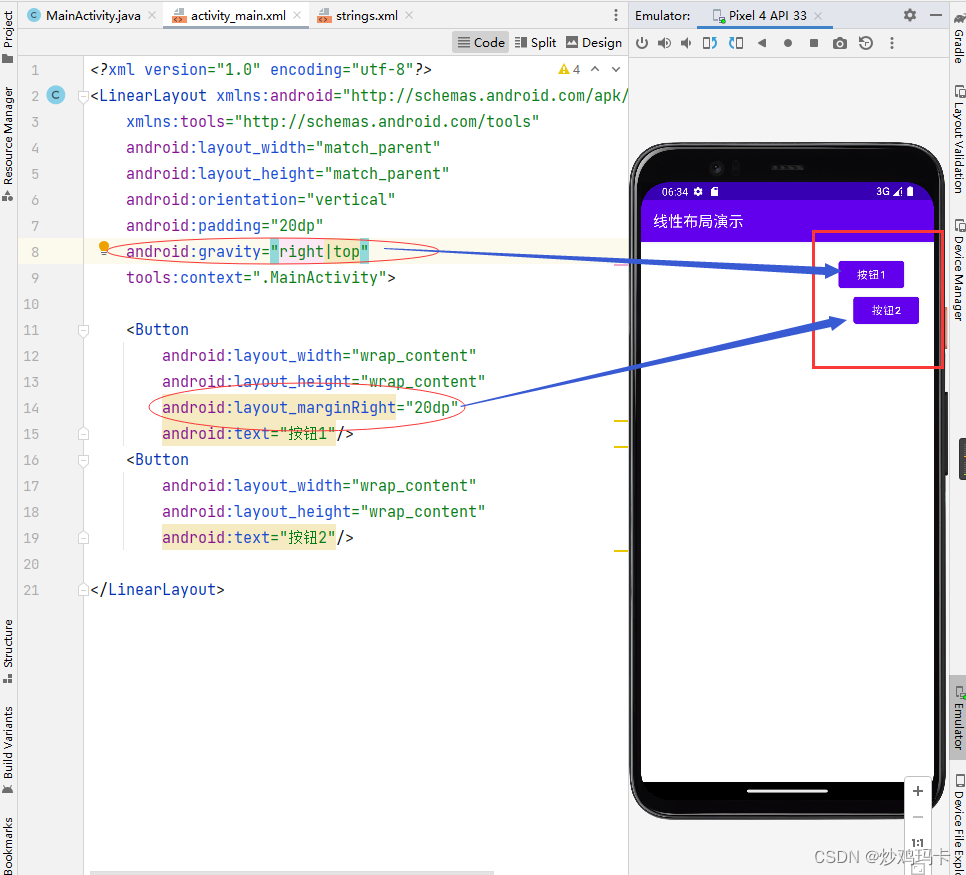Toggle the Layout Validation tool window
This screenshot has width=966, height=875.
tap(958, 140)
